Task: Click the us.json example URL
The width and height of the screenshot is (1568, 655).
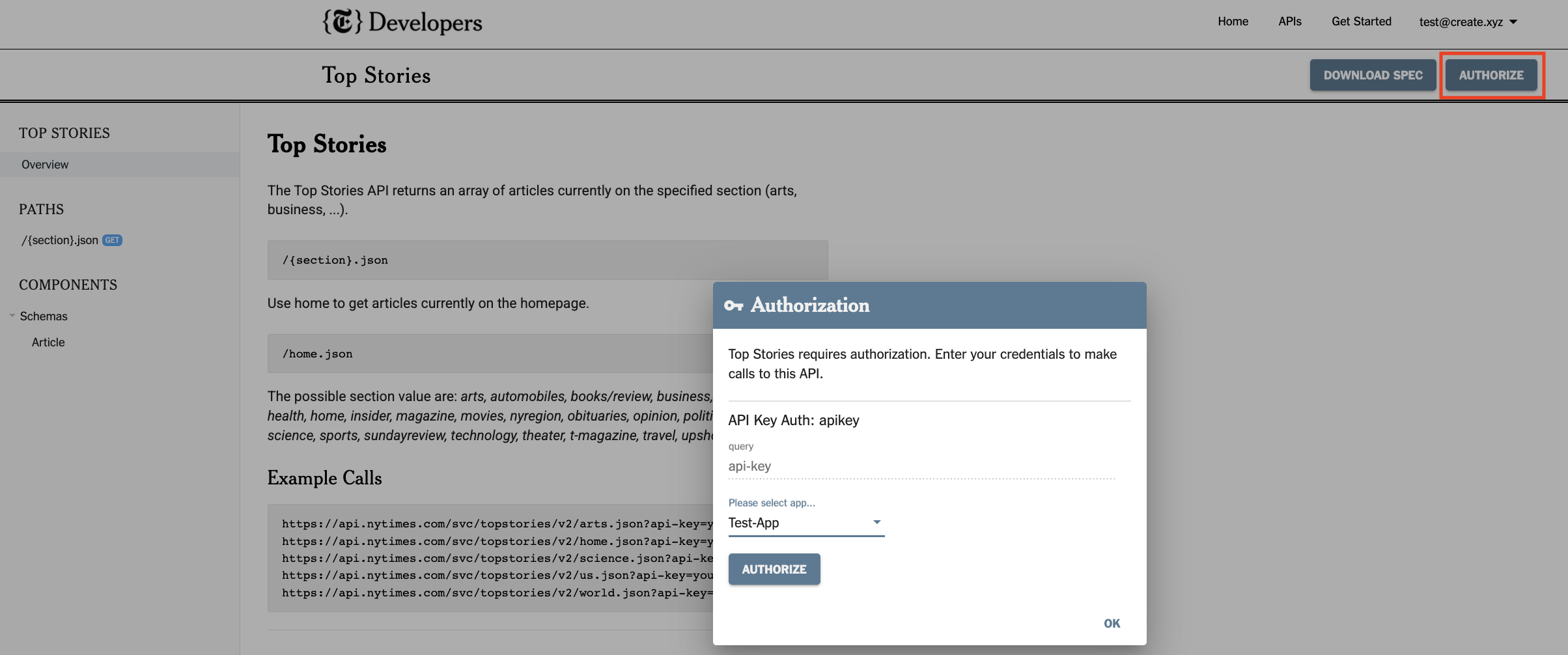Action: click(497, 575)
